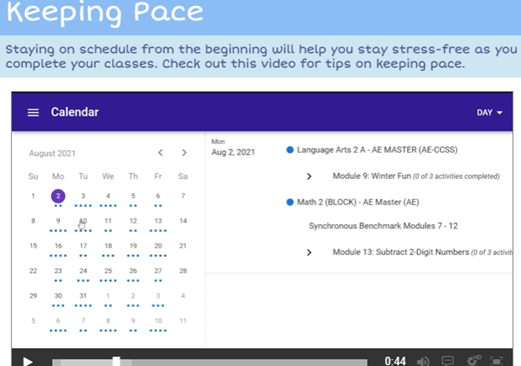Select August 31 in the calendar

[83, 296]
